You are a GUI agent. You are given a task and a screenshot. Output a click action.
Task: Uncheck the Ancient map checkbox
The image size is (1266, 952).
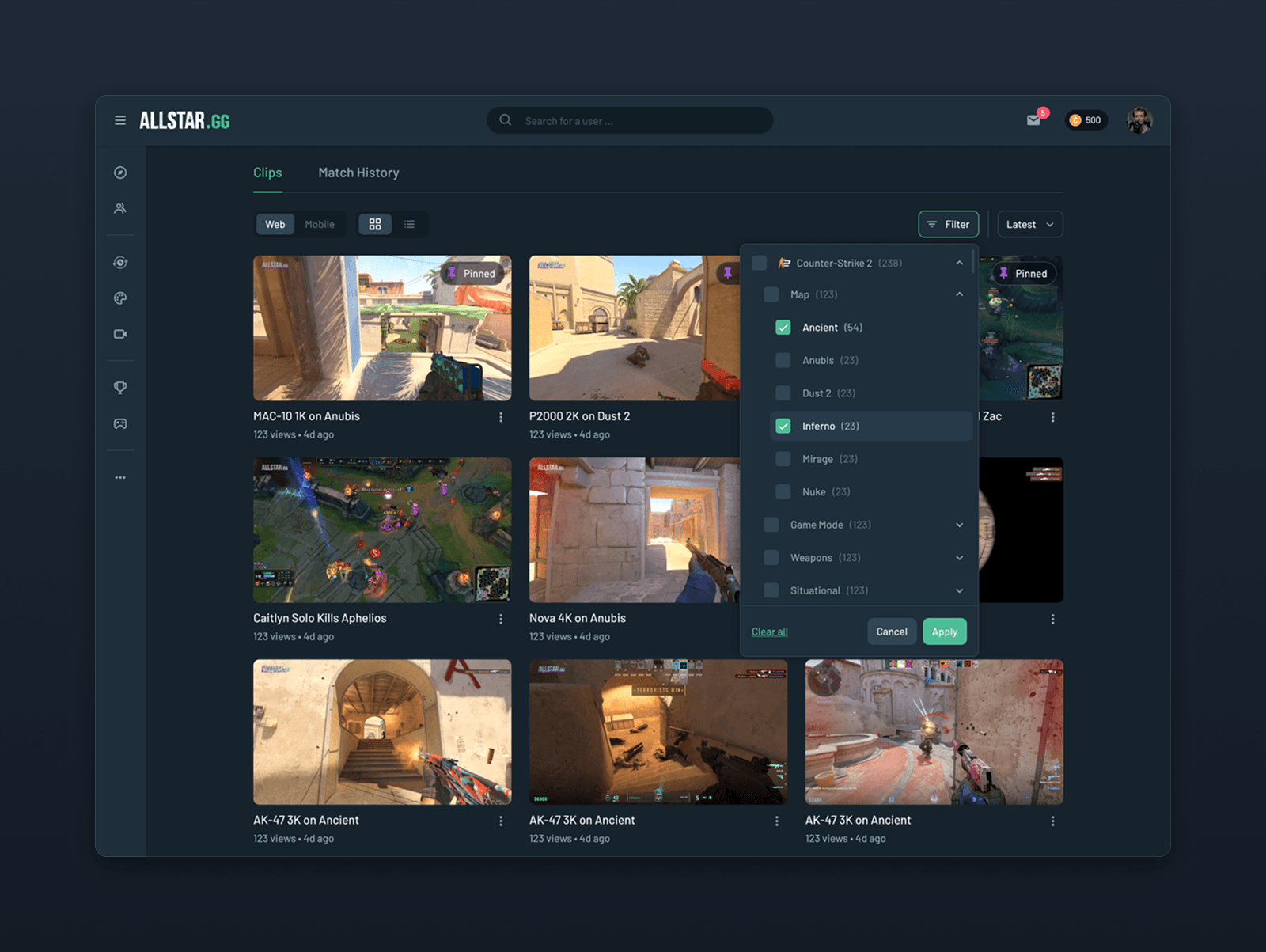click(783, 328)
